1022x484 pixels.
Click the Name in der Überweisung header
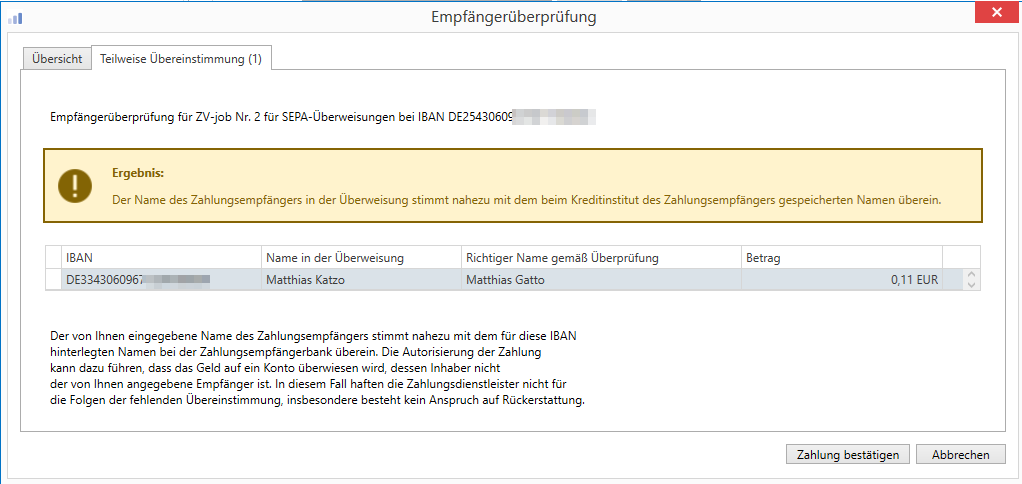click(360, 257)
